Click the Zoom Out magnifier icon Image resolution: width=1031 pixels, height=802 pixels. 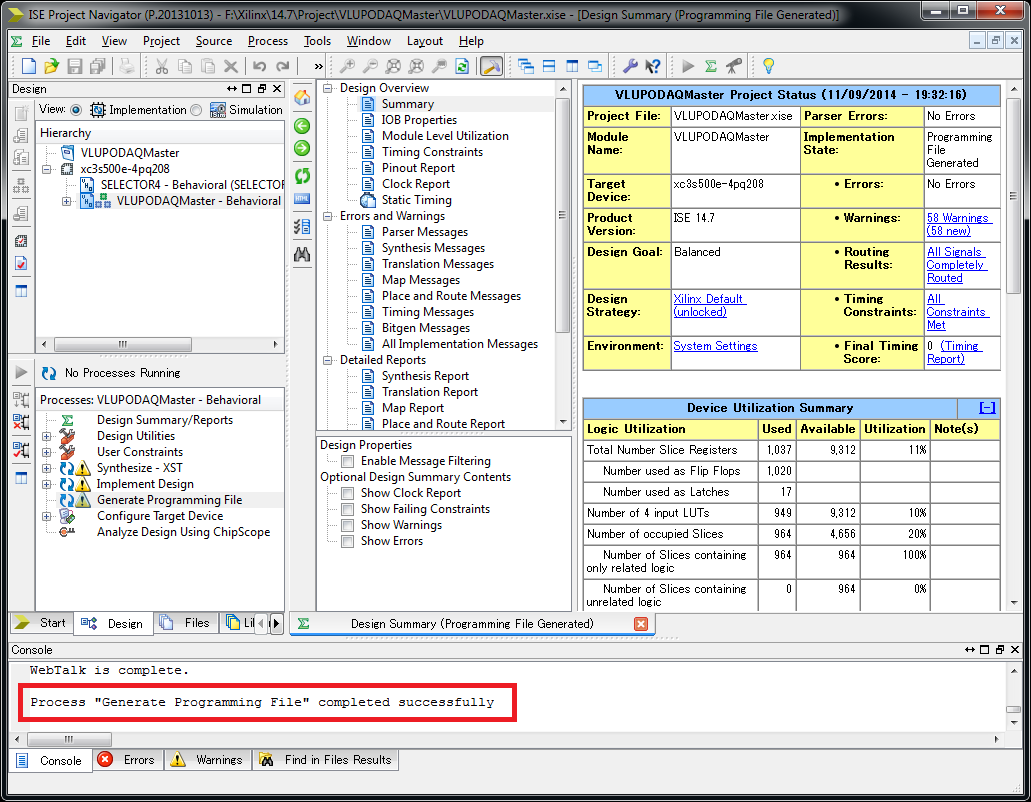(x=370, y=66)
